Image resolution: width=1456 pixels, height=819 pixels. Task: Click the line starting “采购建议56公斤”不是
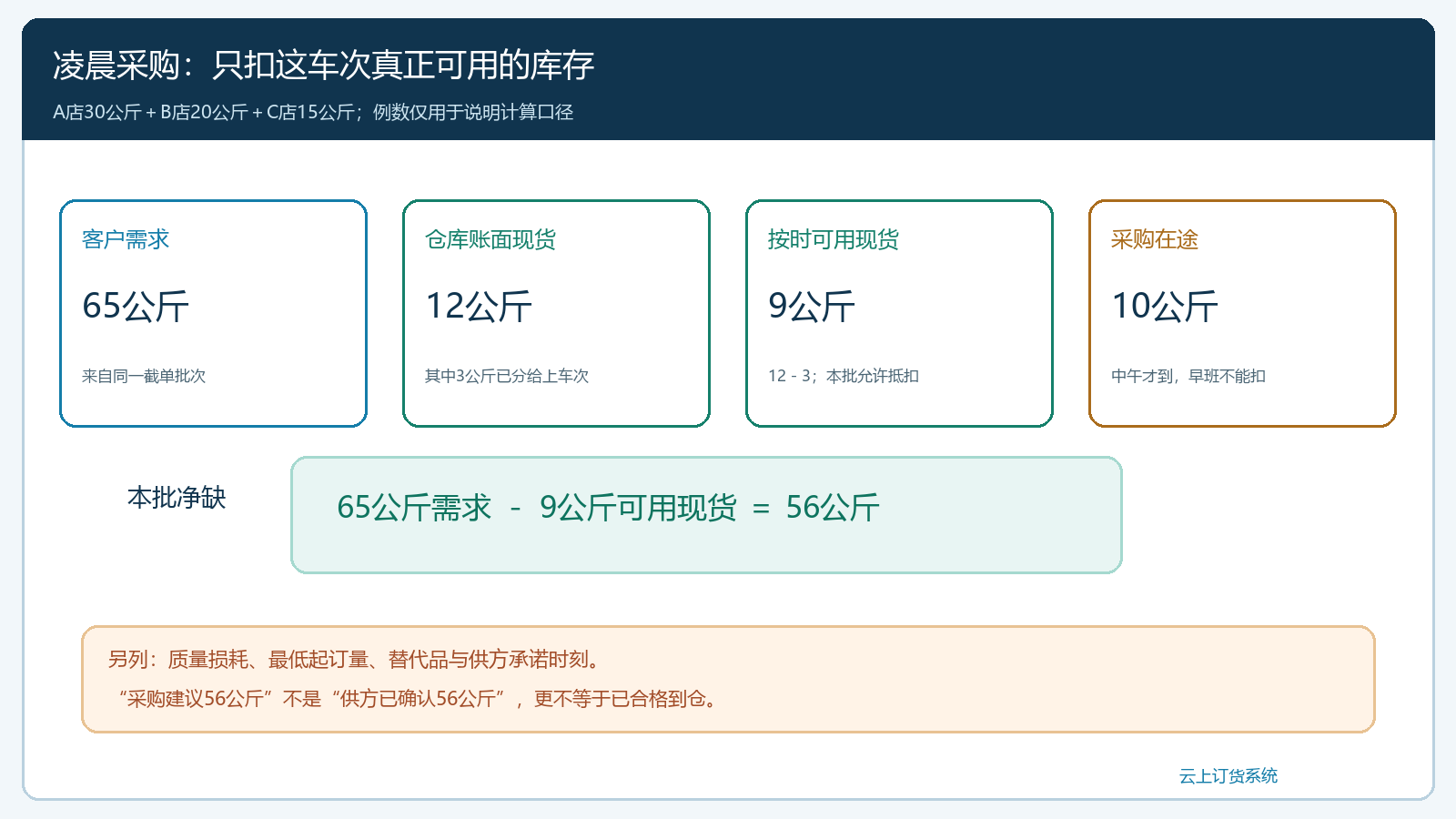420,698
